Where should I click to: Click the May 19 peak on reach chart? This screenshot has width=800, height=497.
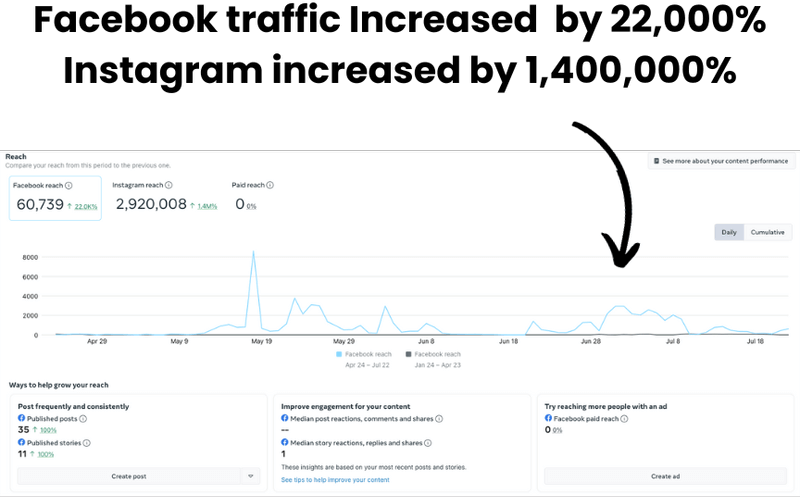pyautogui.click(x=254, y=253)
